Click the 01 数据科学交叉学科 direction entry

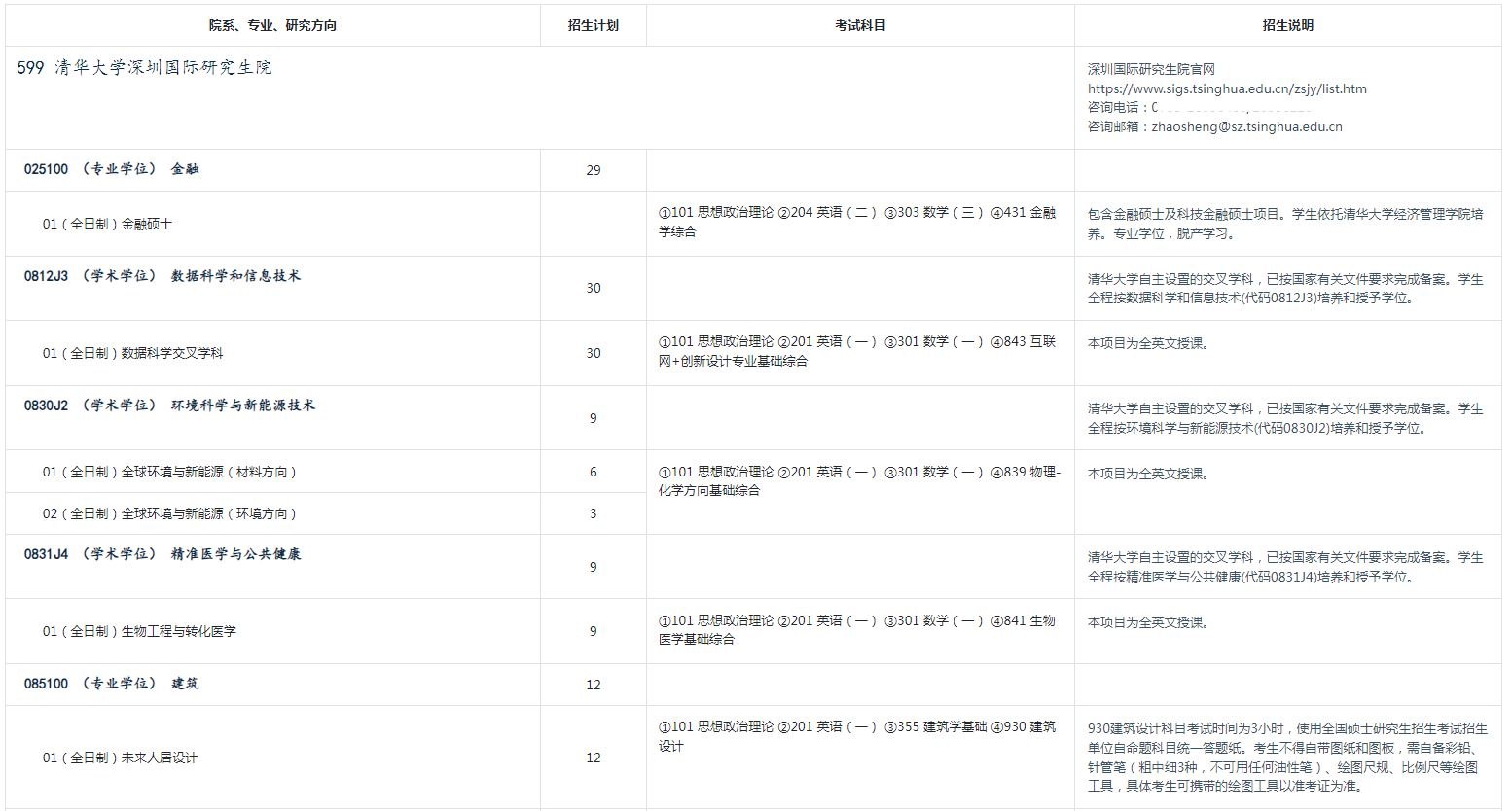[132, 353]
